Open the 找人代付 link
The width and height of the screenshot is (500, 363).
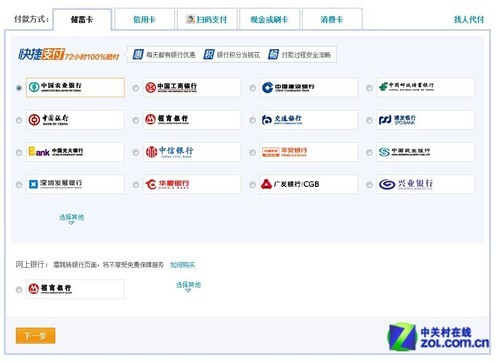(469, 19)
